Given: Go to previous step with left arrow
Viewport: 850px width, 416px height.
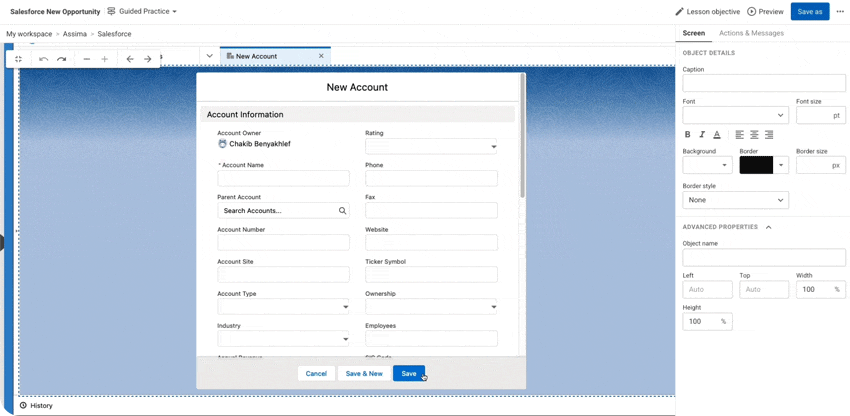Looking at the screenshot, I should tap(130, 59).
